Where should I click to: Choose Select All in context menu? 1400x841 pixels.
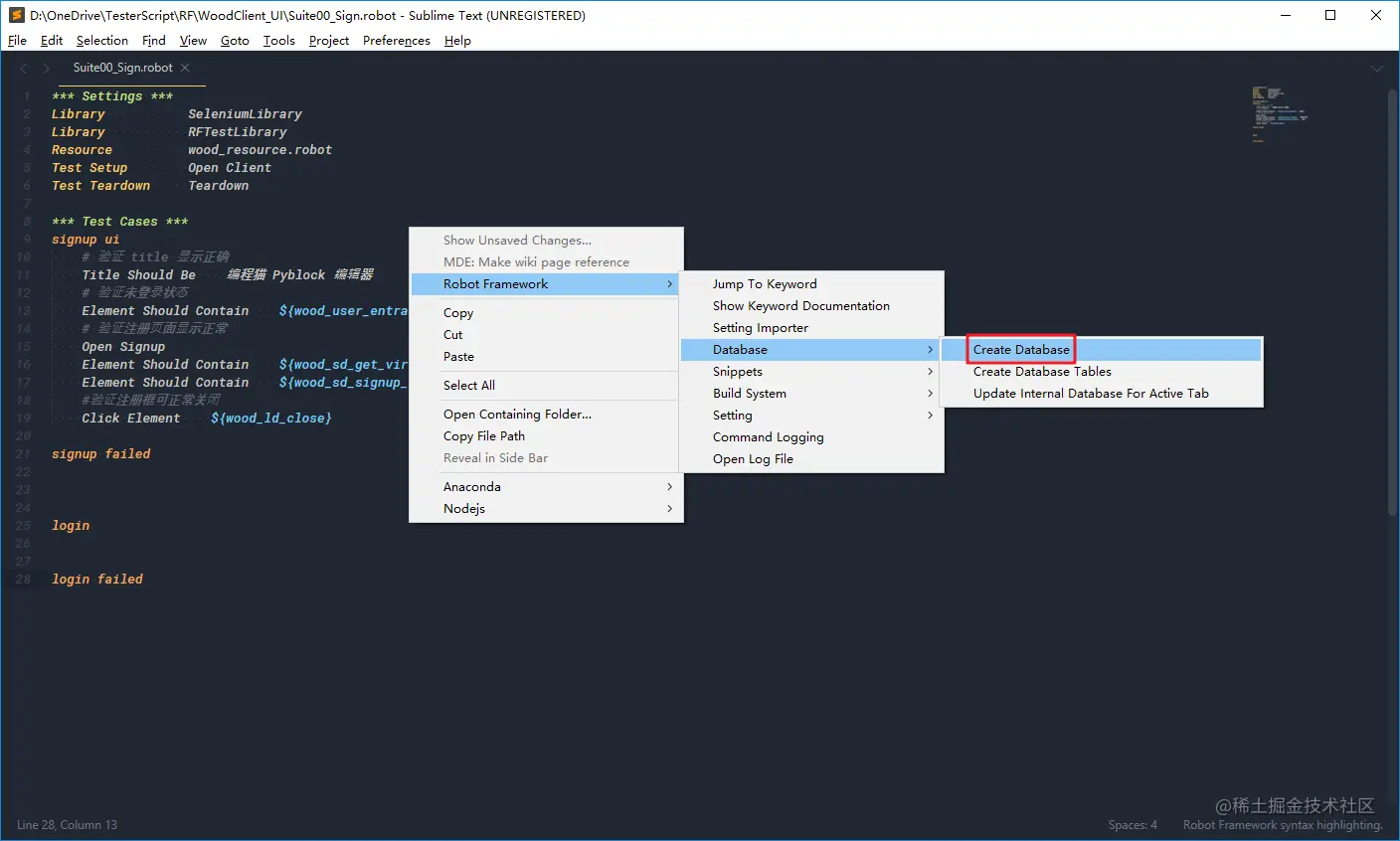click(x=546, y=386)
